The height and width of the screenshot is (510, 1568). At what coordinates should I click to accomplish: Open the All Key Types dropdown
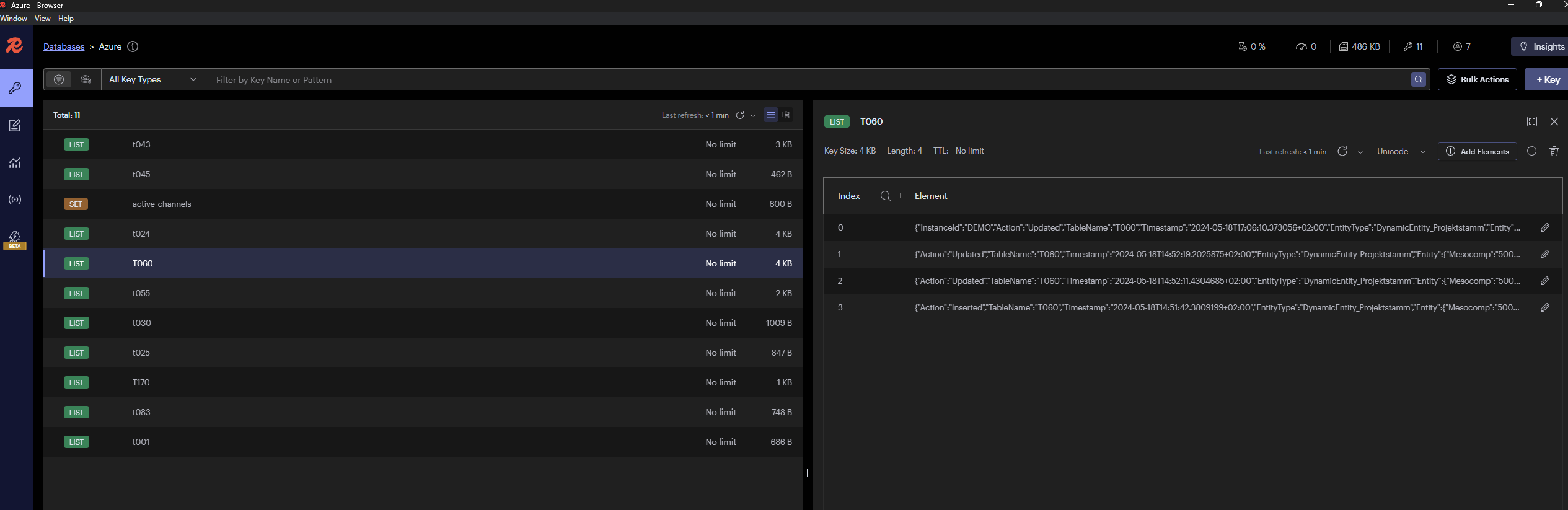tap(152, 79)
